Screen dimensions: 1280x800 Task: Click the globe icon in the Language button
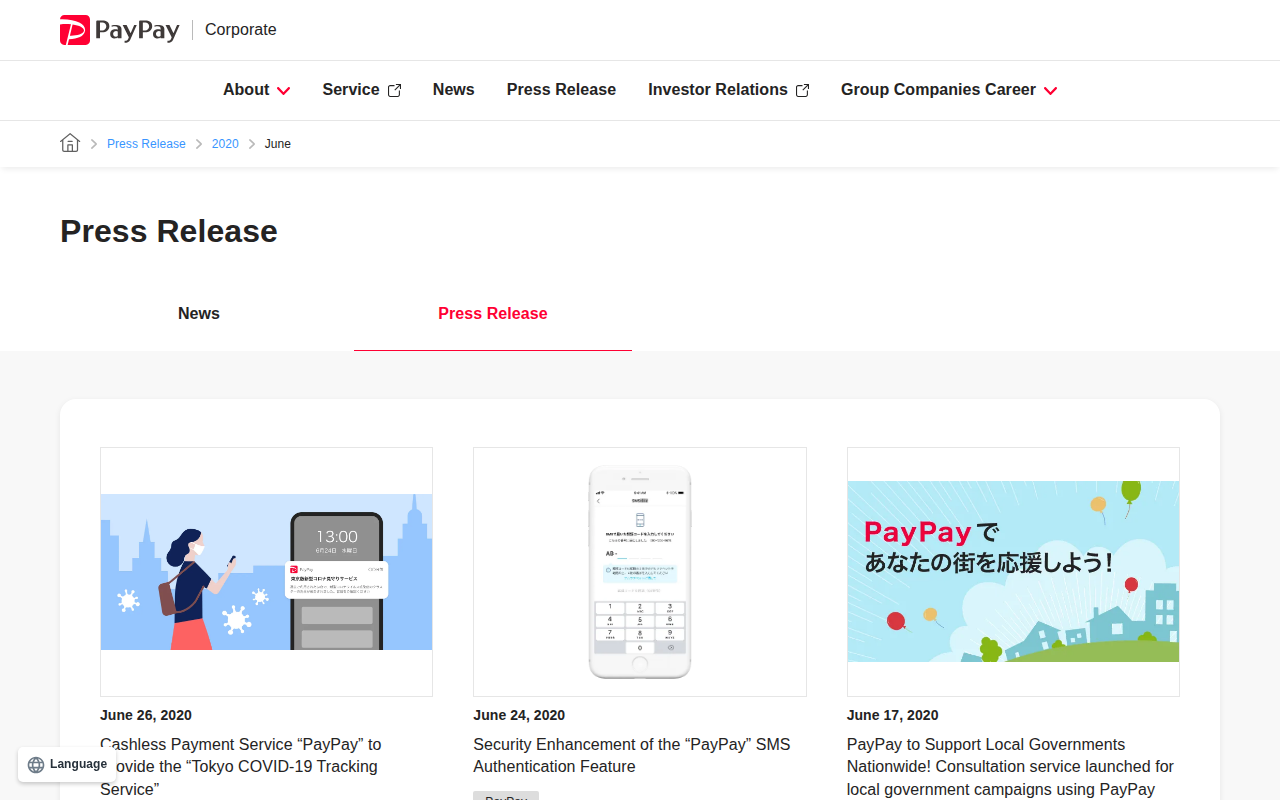pyautogui.click(x=36, y=765)
